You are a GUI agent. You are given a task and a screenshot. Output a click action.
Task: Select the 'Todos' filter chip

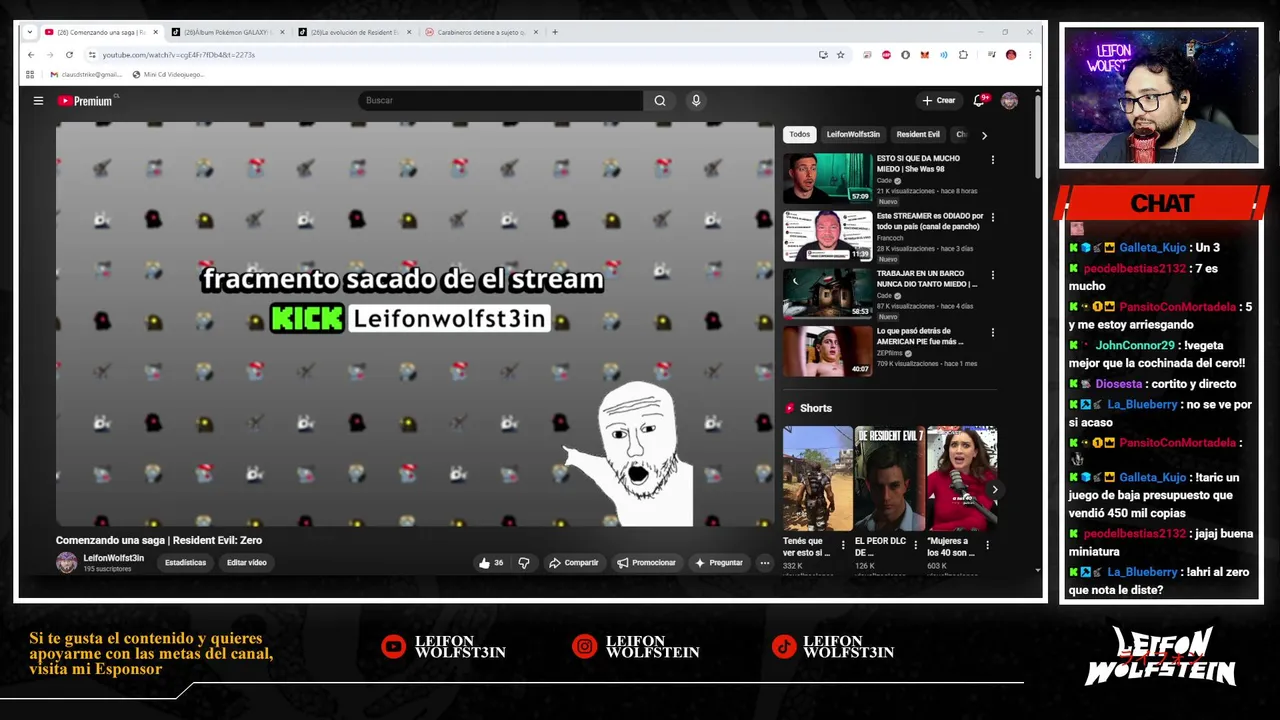click(x=800, y=134)
